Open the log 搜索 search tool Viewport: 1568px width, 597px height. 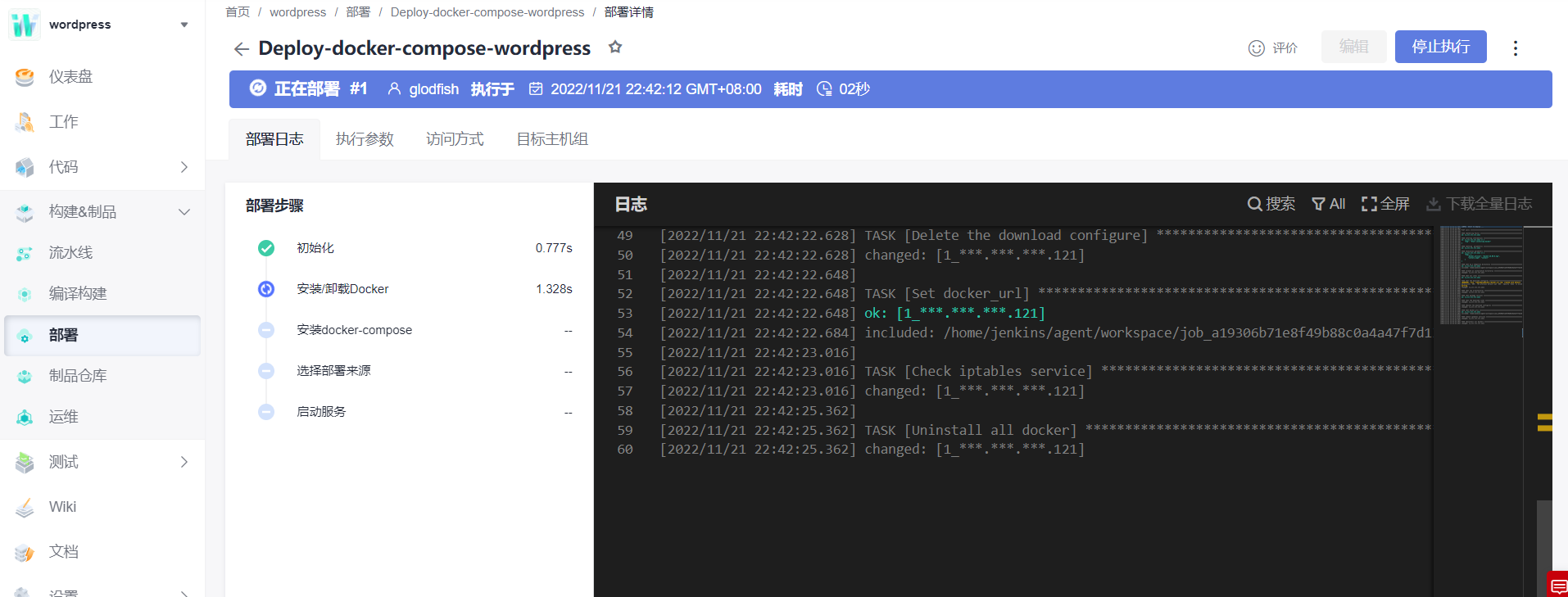click(1271, 204)
